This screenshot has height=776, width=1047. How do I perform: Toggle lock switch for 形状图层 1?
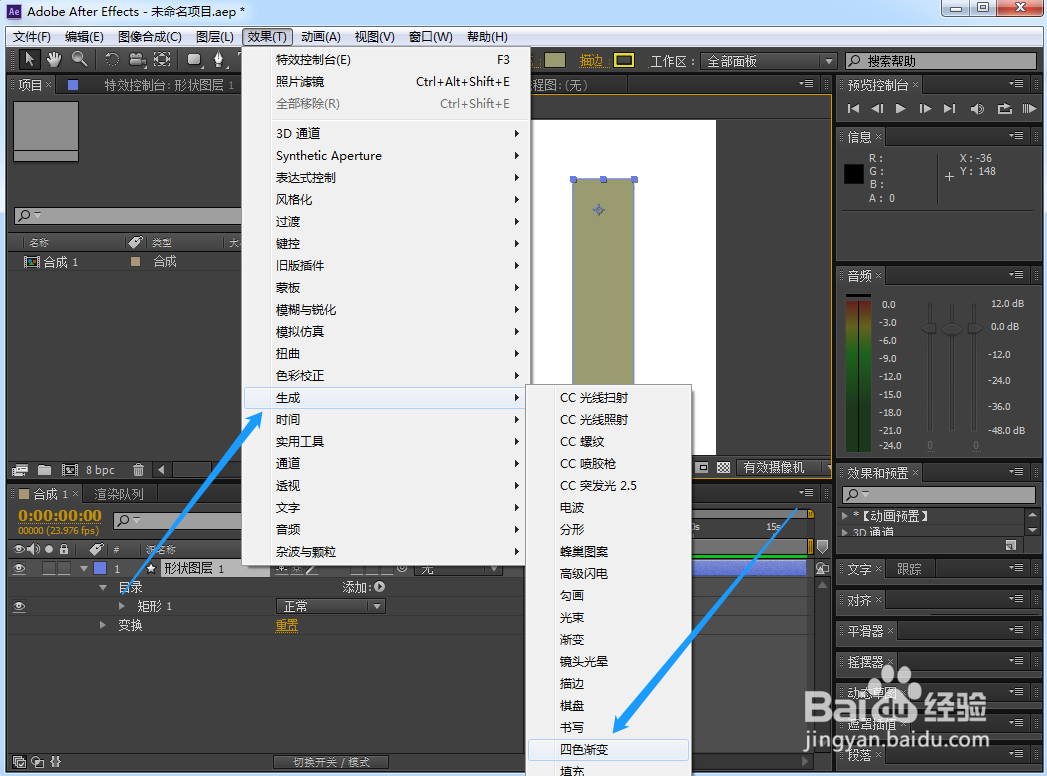(64, 568)
